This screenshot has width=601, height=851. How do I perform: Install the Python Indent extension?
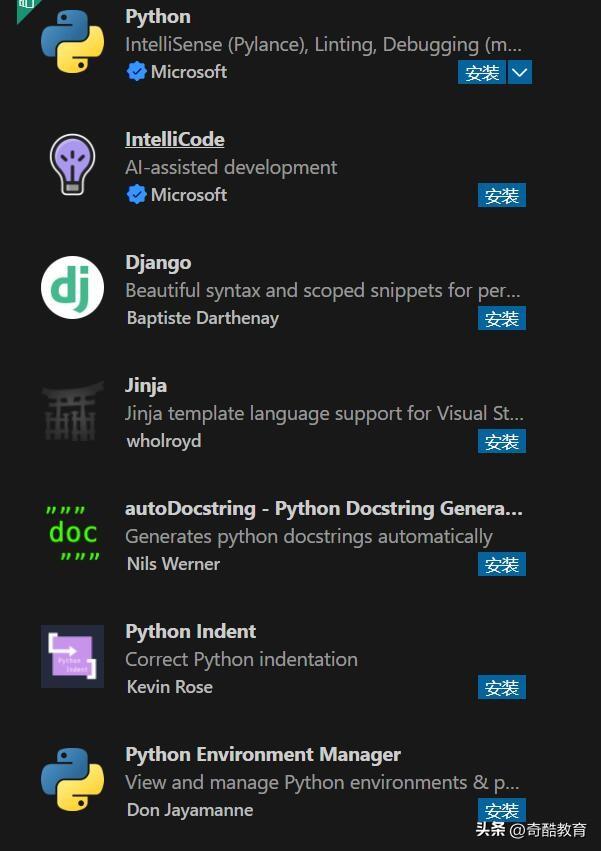click(x=502, y=688)
